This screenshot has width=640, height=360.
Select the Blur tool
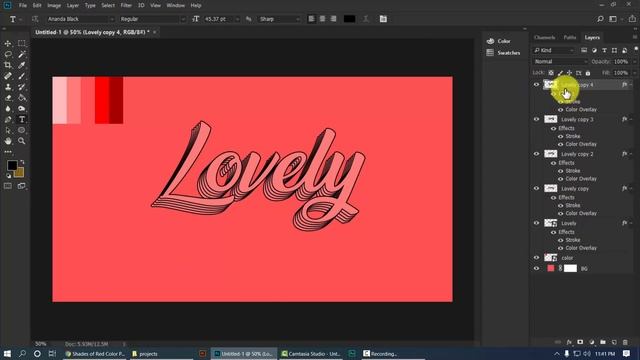click(8, 109)
